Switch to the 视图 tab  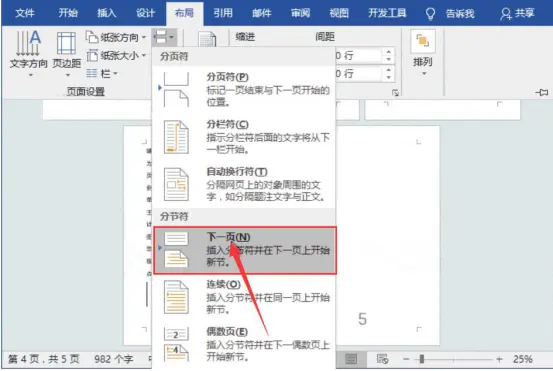pos(339,13)
